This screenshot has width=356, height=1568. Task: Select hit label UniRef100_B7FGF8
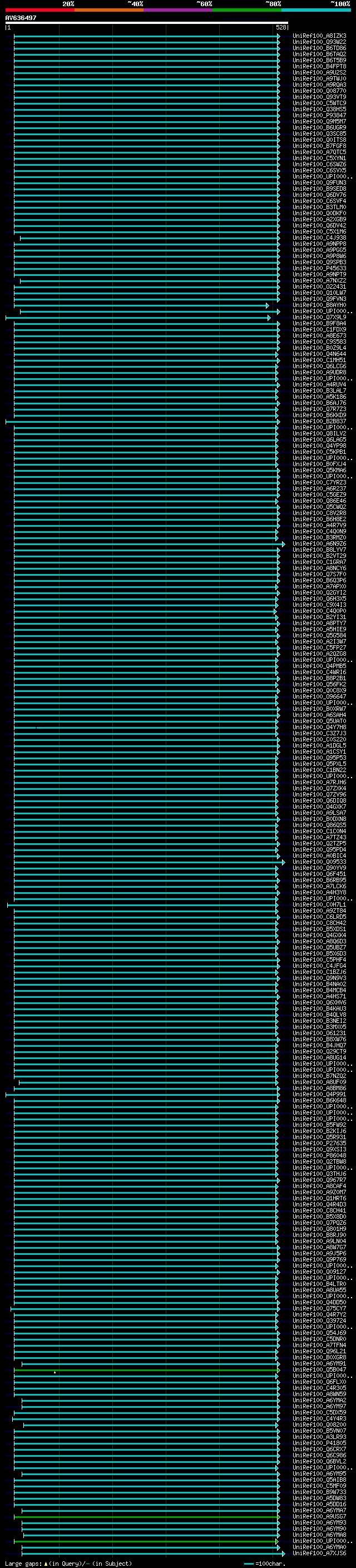pos(319,146)
